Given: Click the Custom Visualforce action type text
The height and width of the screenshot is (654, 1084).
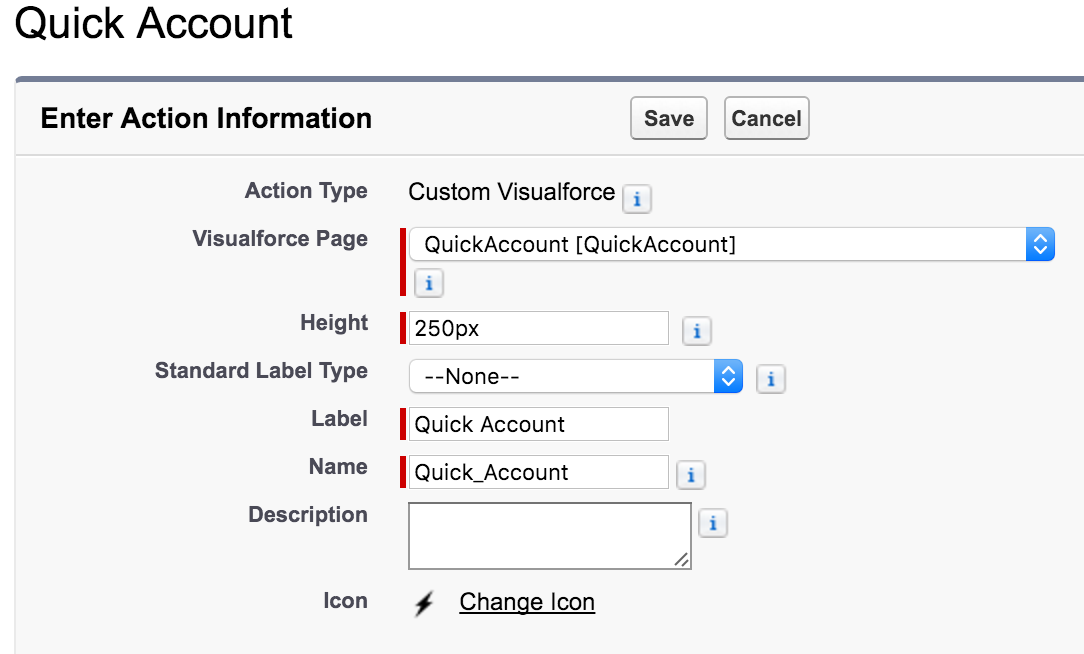Looking at the screenshot, I should coord(511,192).
